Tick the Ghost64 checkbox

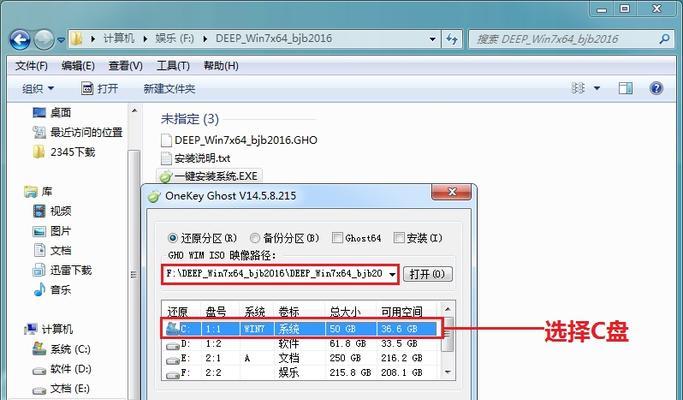(337, 238)
